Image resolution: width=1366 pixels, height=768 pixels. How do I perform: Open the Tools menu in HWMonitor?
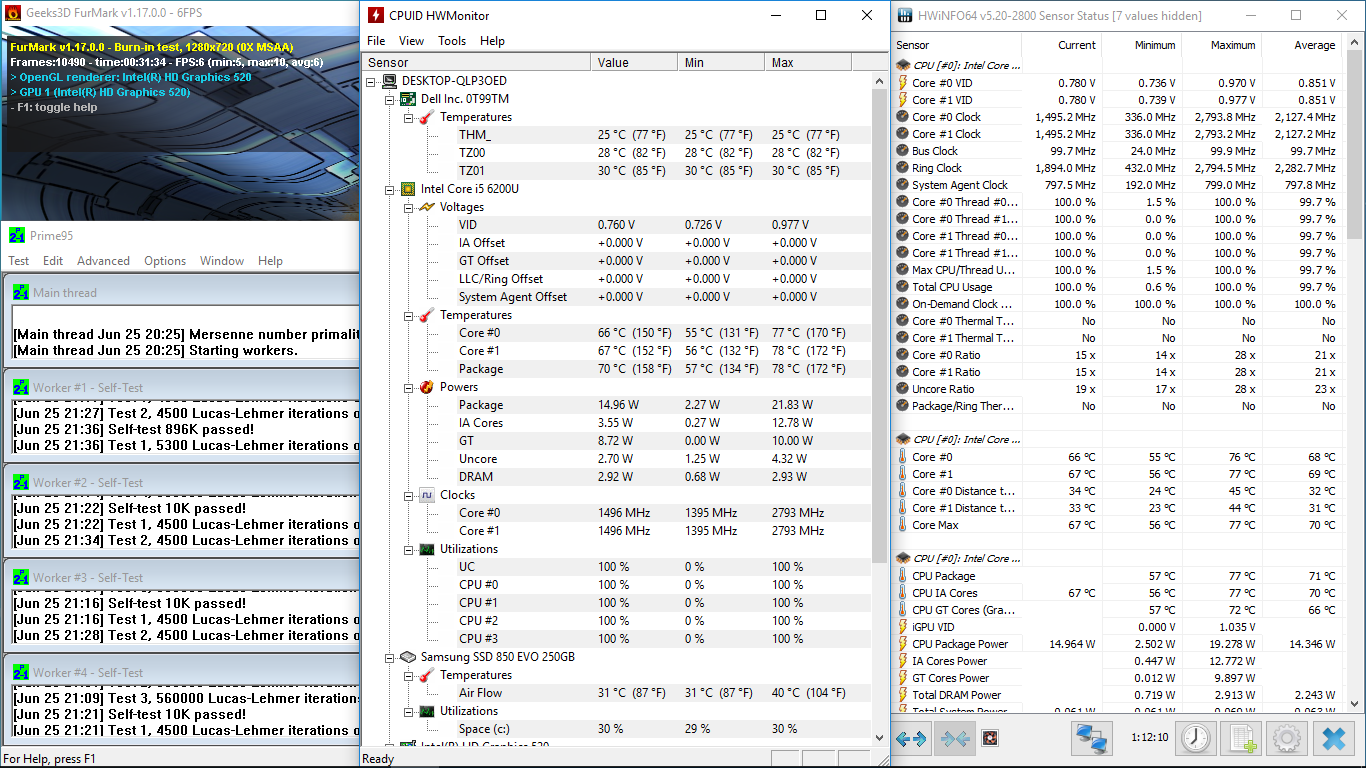(x=452, y=41)
